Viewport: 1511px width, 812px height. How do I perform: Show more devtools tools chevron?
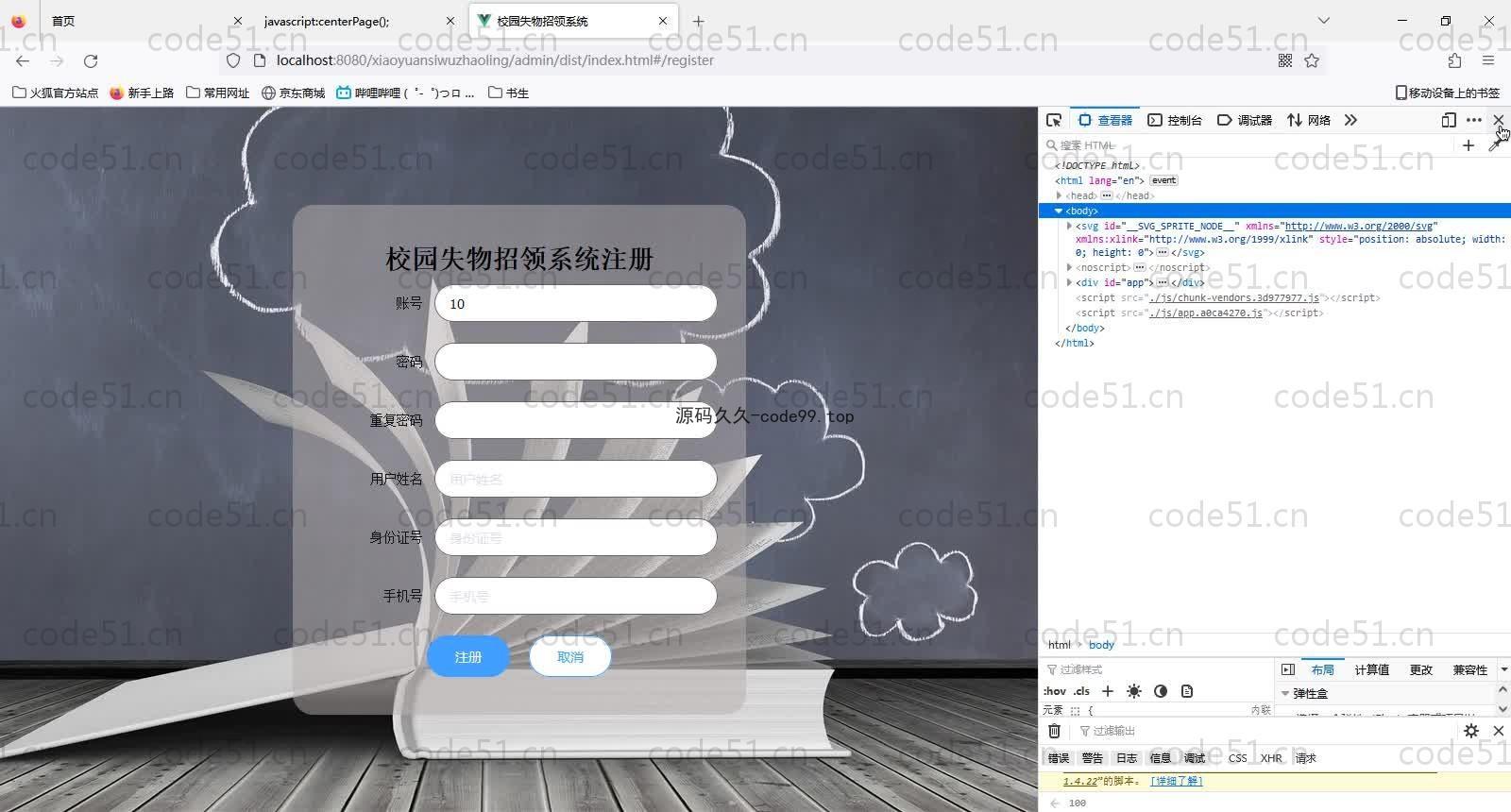point(1350,120)
